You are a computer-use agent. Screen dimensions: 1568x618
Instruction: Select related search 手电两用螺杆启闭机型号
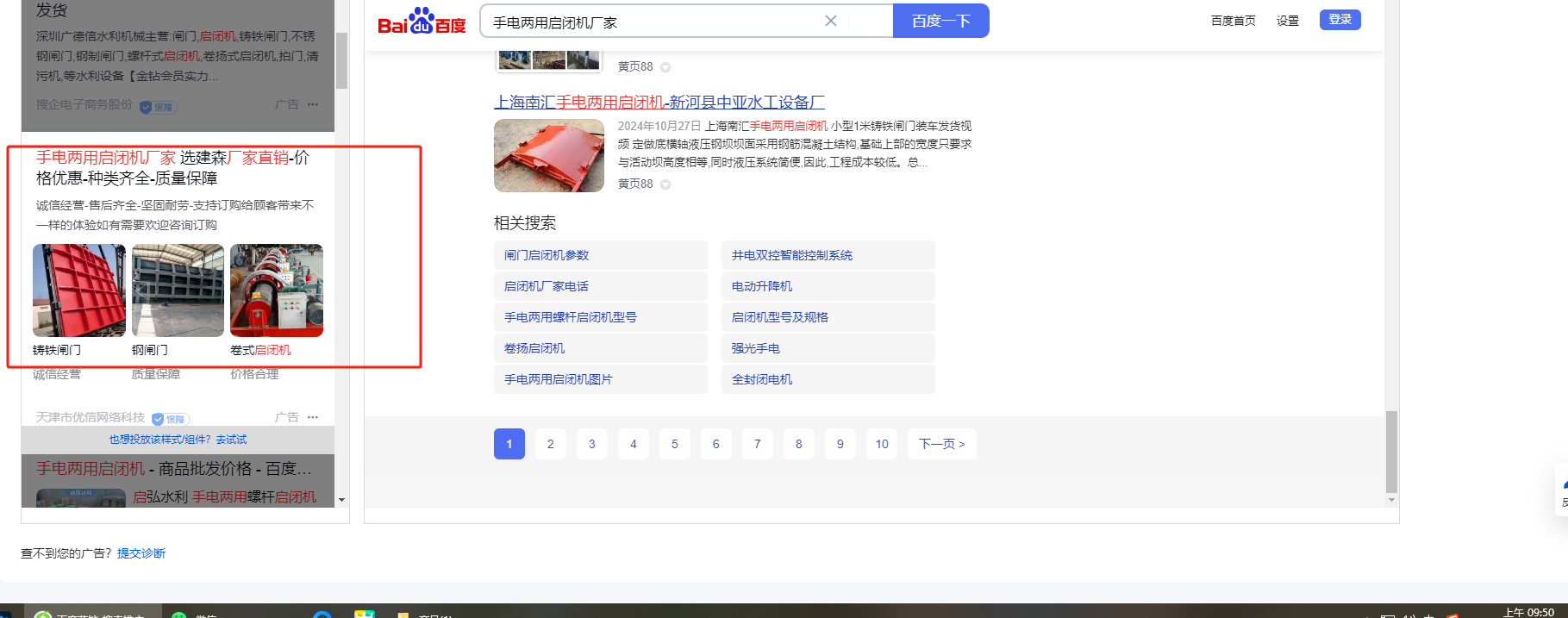601,317
